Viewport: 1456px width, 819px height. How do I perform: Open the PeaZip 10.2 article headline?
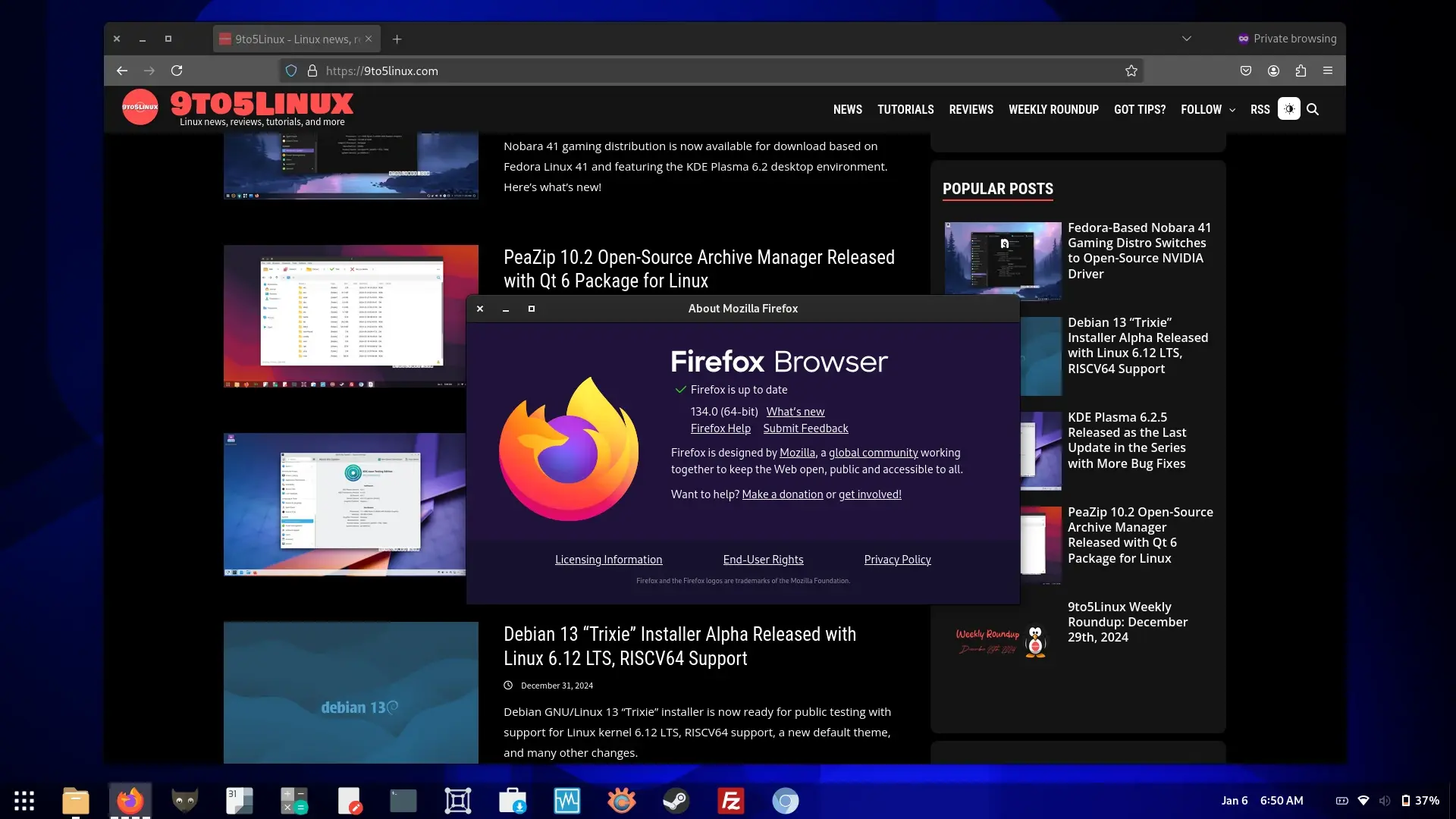699,268
